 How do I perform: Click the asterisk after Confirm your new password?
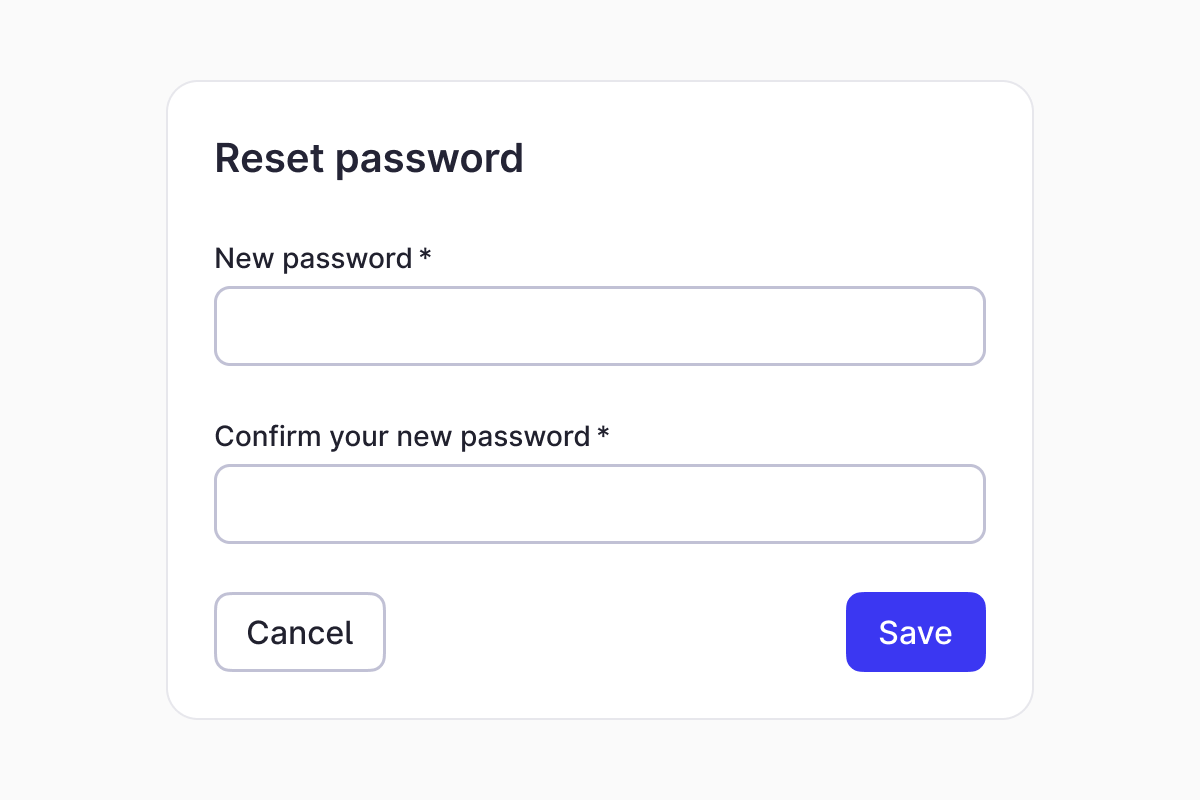(603, 435)
